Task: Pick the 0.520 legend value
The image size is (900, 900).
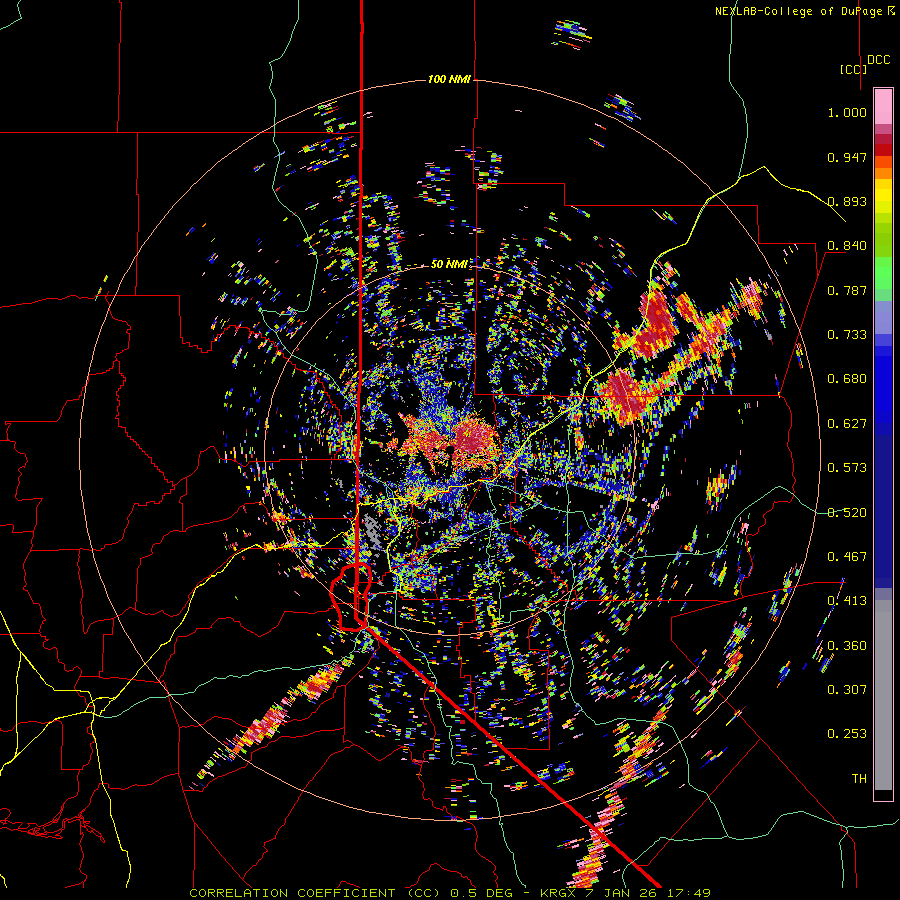Action: pyautogui.click(x=847, y=513)
